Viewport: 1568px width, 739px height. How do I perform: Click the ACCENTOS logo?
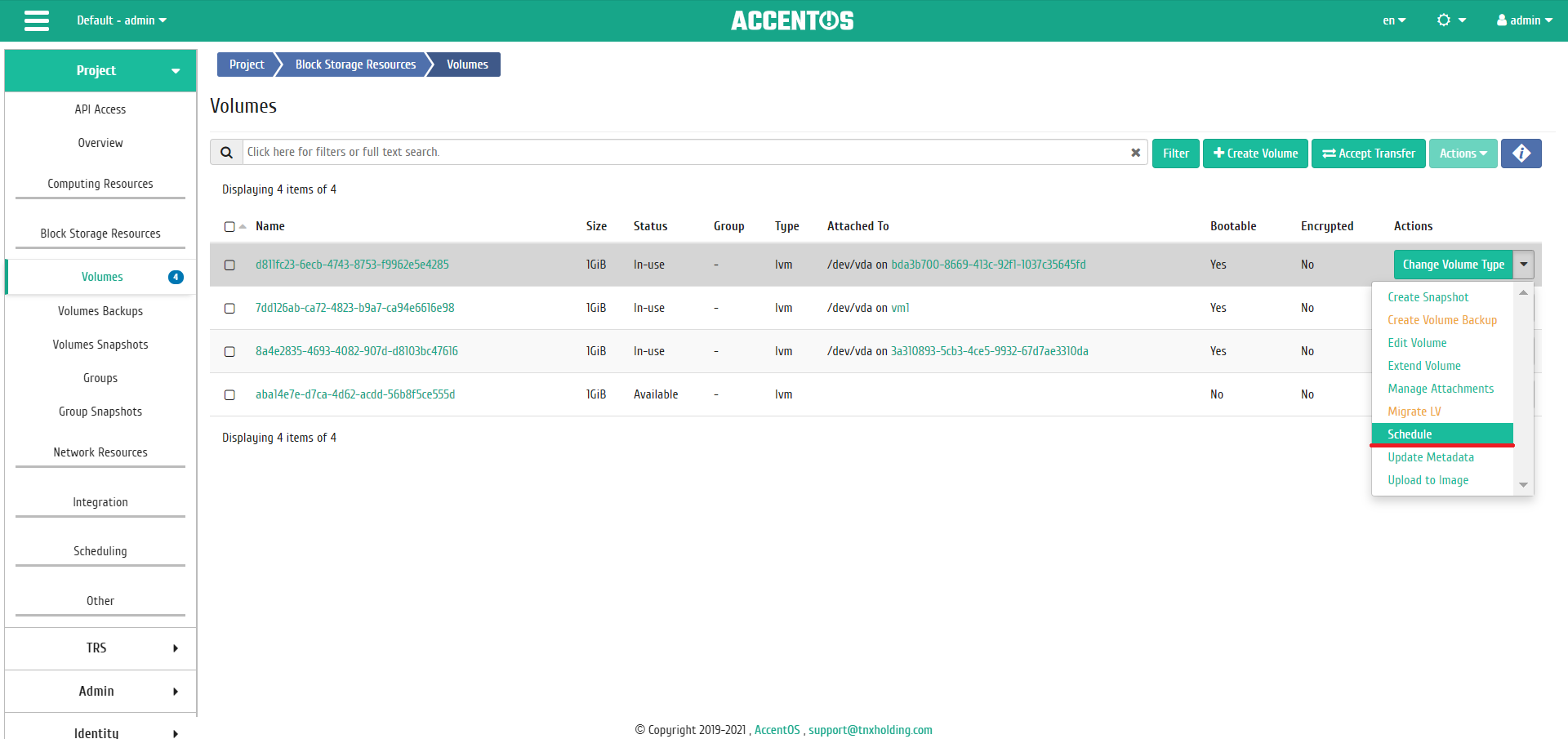tap(792, 20)
